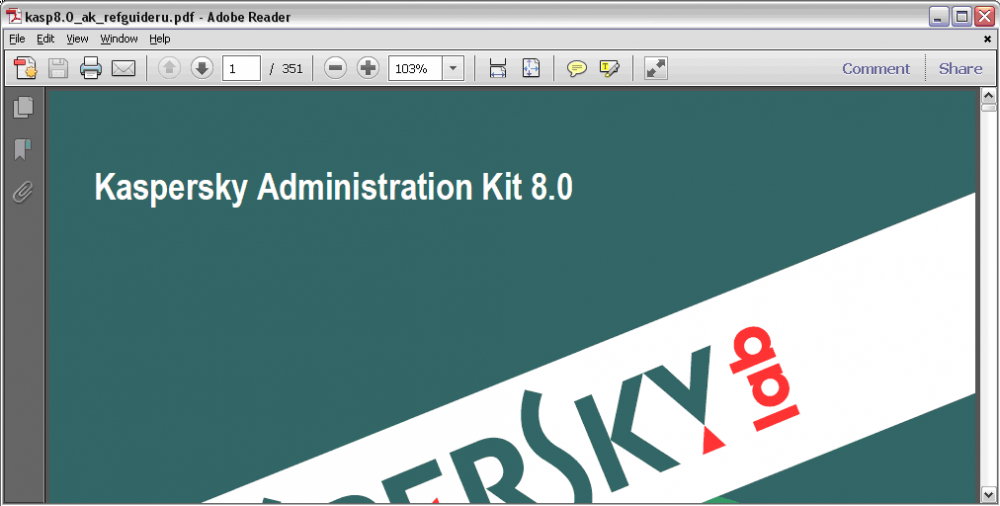Image resolution: width=1000 pixels, height=506 pixels.
Task: Click the vertical scrollbar down arrow
Action: tap(989, 495)
